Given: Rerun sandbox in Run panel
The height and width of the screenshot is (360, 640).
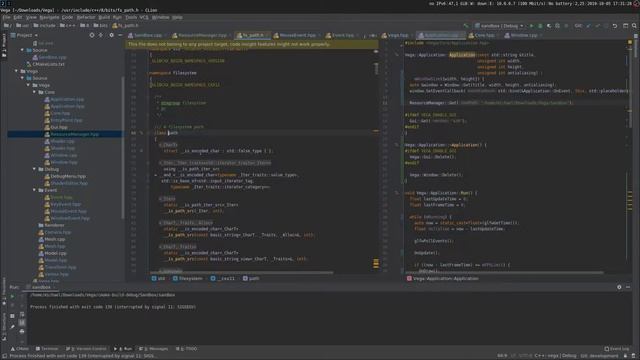Looking at the screenshot, I should (x=12, y=296).
